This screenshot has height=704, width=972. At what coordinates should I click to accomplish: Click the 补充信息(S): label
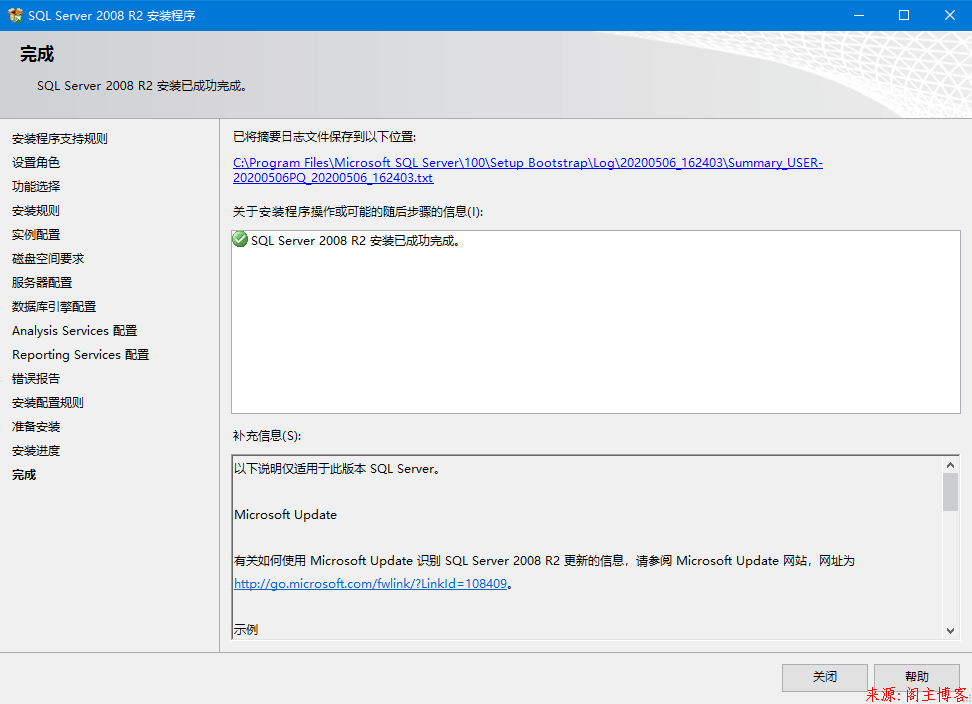tap(267, 436)
